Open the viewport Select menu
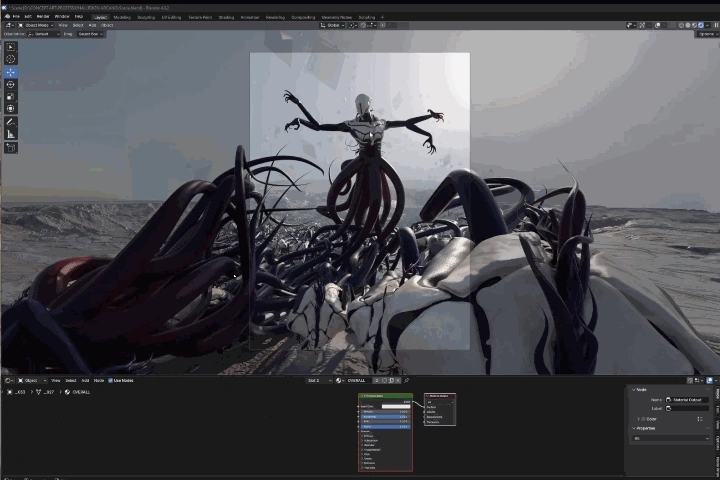The height and width of the screenshot is (480, 720). (78, 25)
